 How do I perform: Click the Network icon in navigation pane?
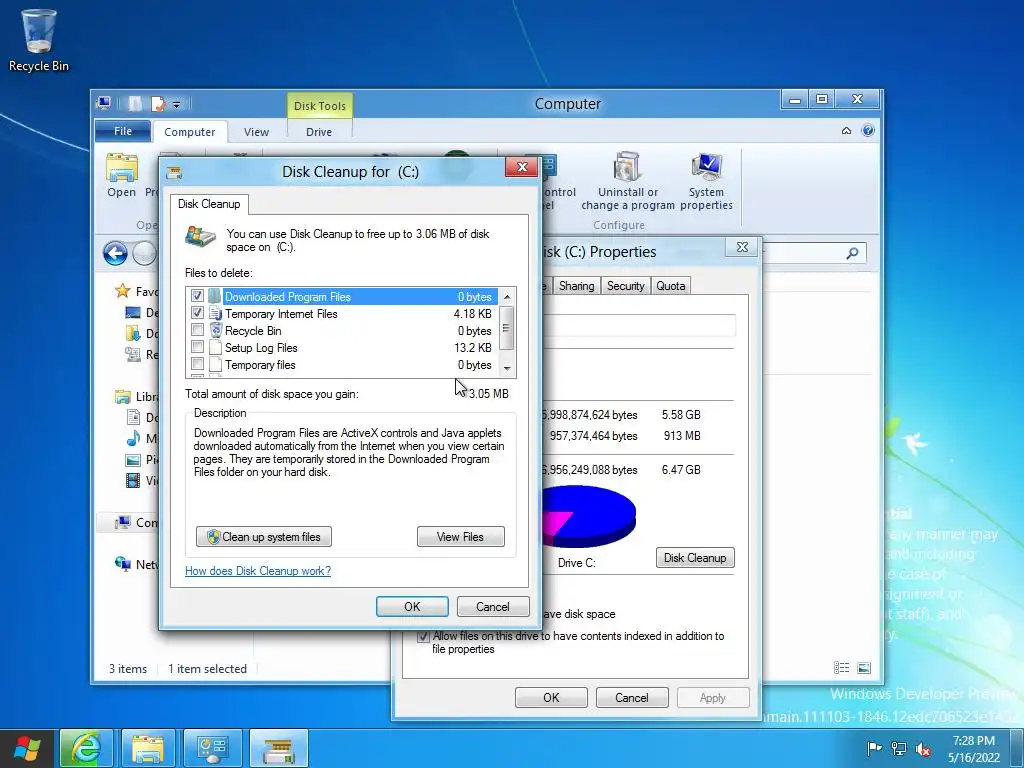[122, 564]
